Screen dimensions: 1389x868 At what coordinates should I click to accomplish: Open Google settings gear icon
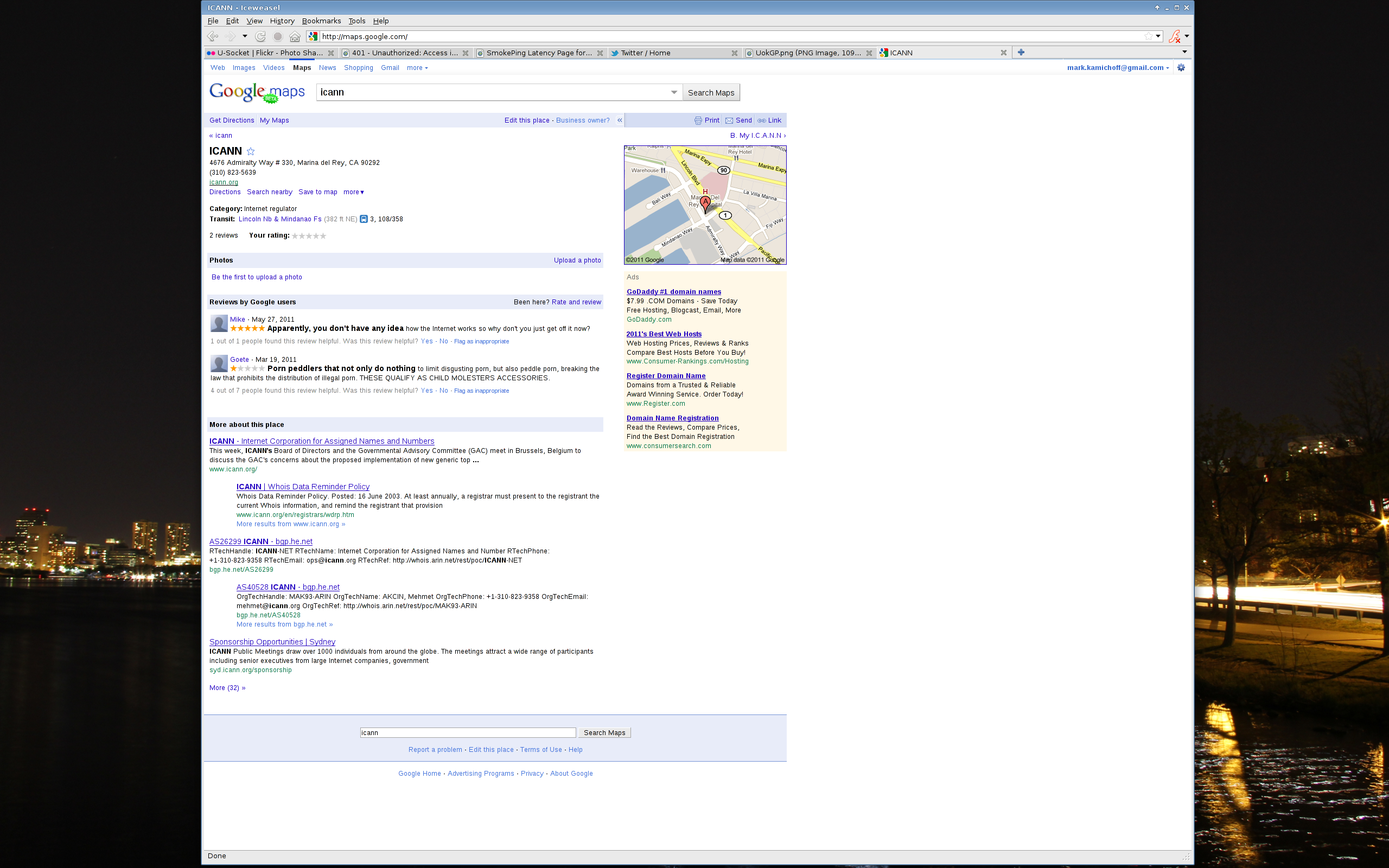click(1181, 68)
